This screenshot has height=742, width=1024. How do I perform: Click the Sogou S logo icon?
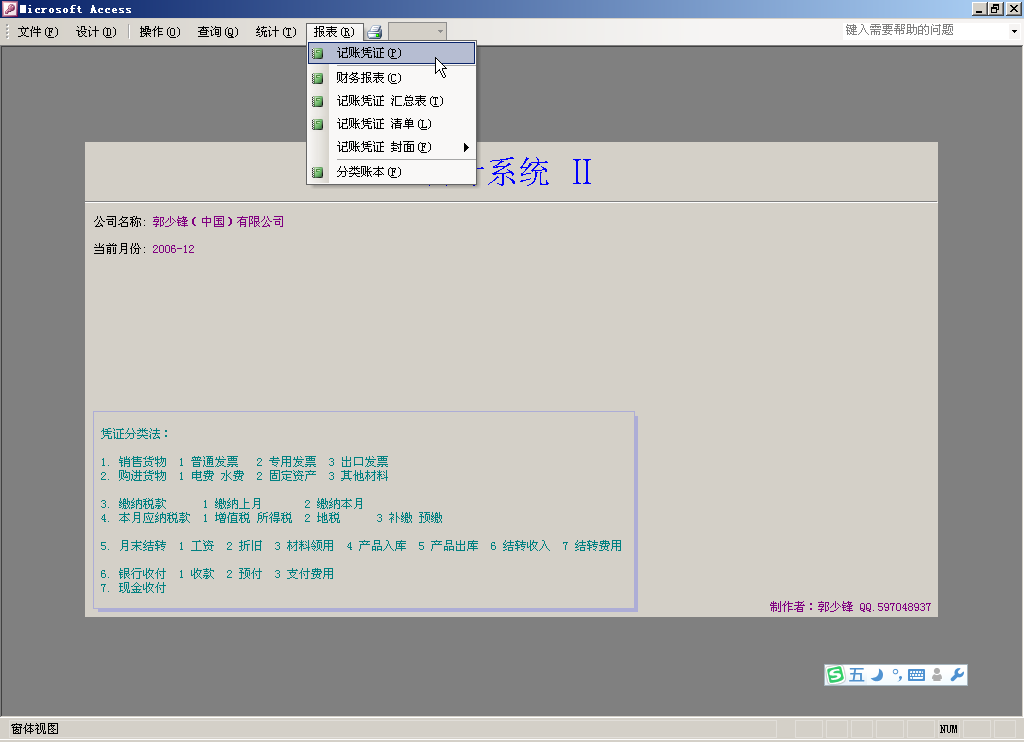pyautogui.click(x=835, y=675)
